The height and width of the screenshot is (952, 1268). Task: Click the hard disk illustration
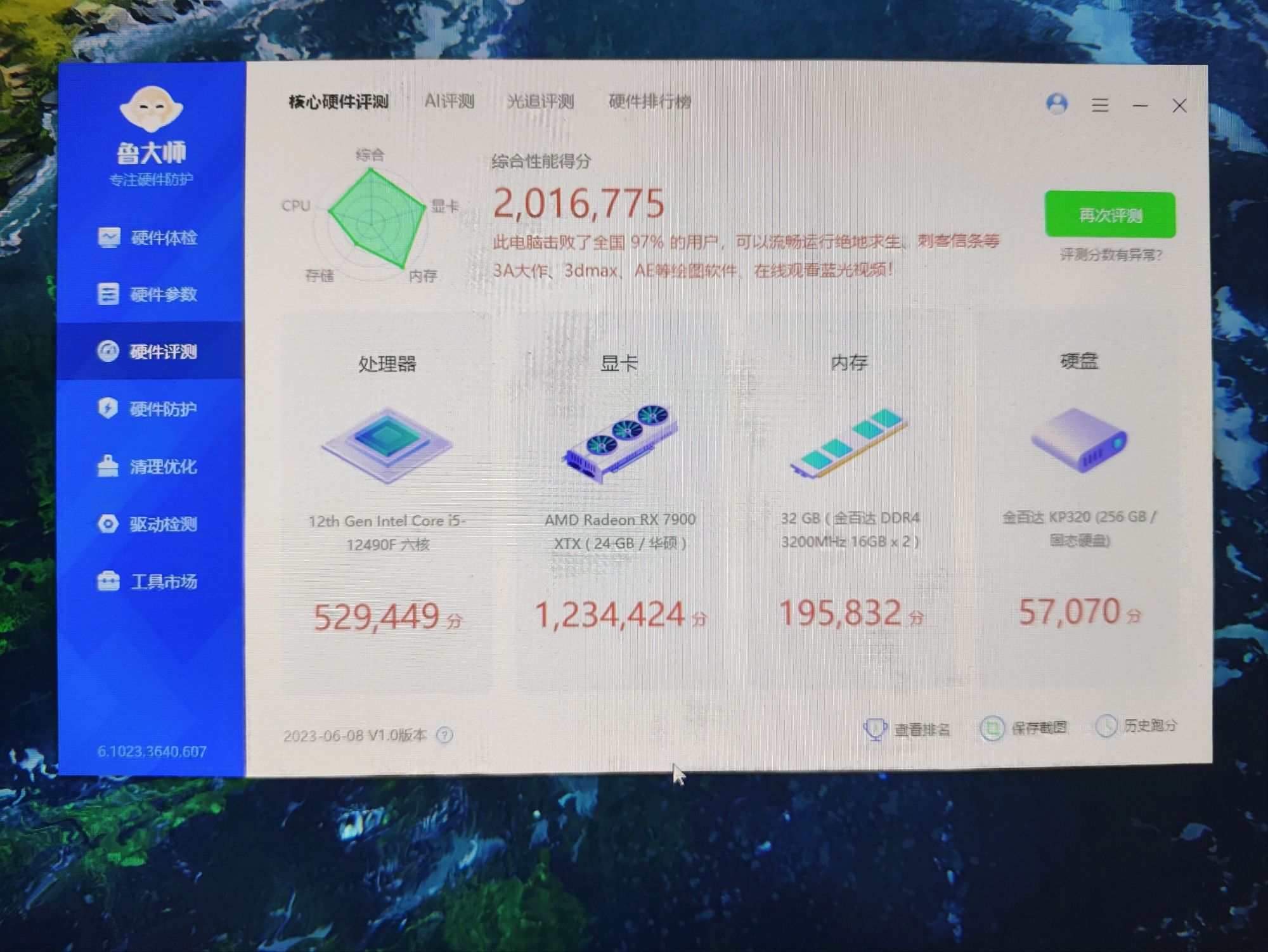tap(1079, 440)
